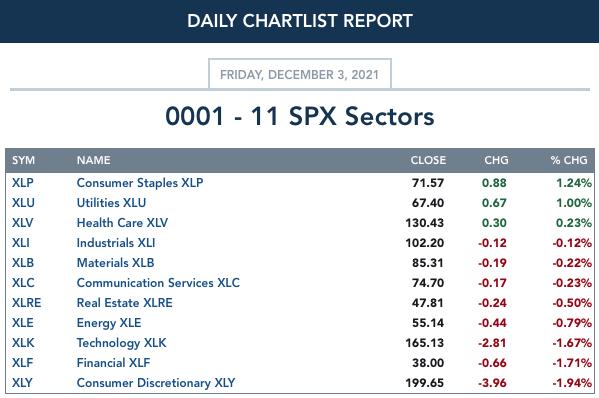The width and height of the screenshot is (599, 398).
Task: Open Industrials XLI name link
Action: click(116, 243)
